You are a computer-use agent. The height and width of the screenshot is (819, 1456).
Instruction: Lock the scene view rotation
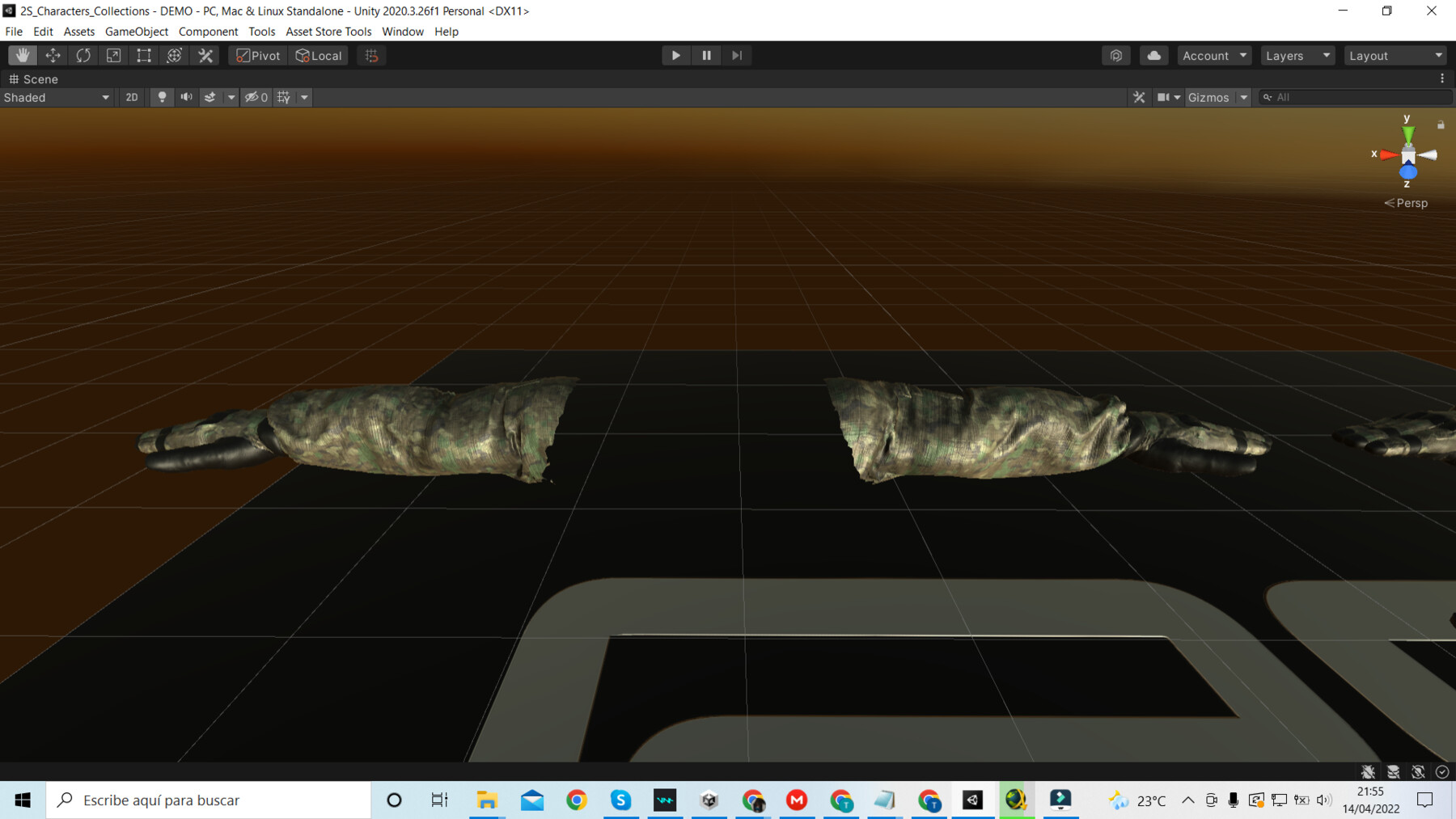[1441, 125]
